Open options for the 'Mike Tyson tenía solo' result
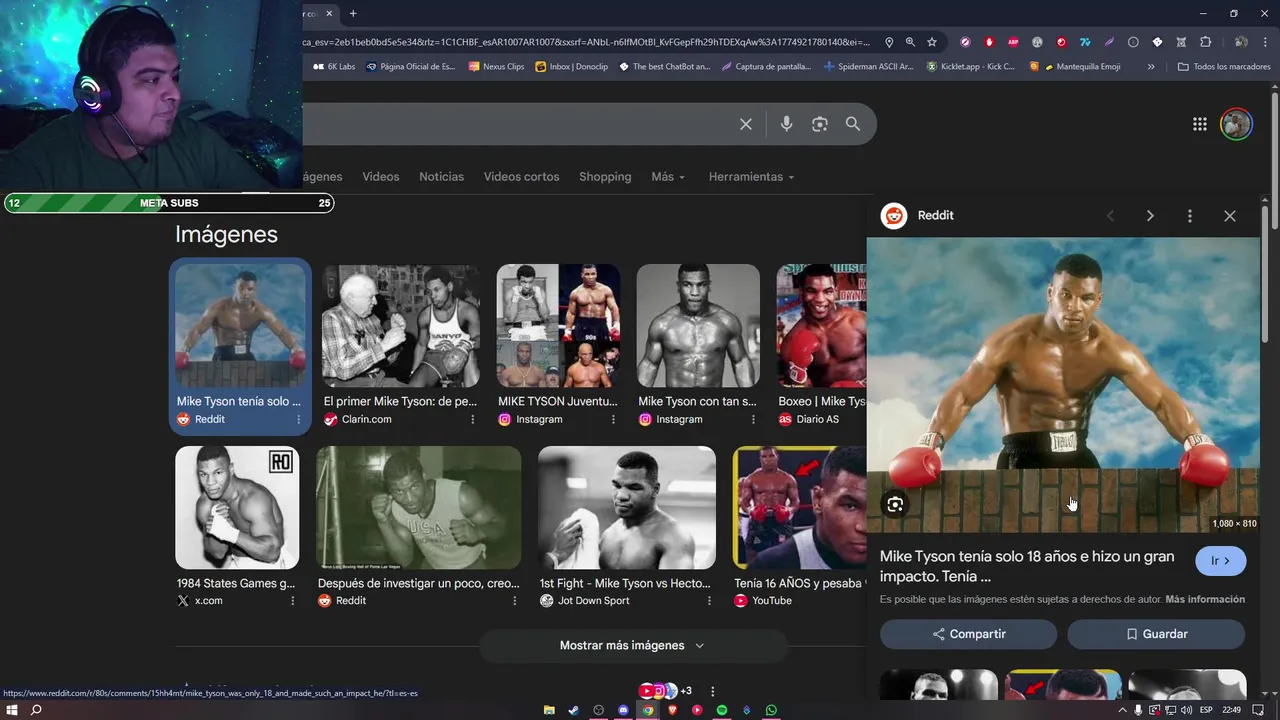 (x=298, y=420)
